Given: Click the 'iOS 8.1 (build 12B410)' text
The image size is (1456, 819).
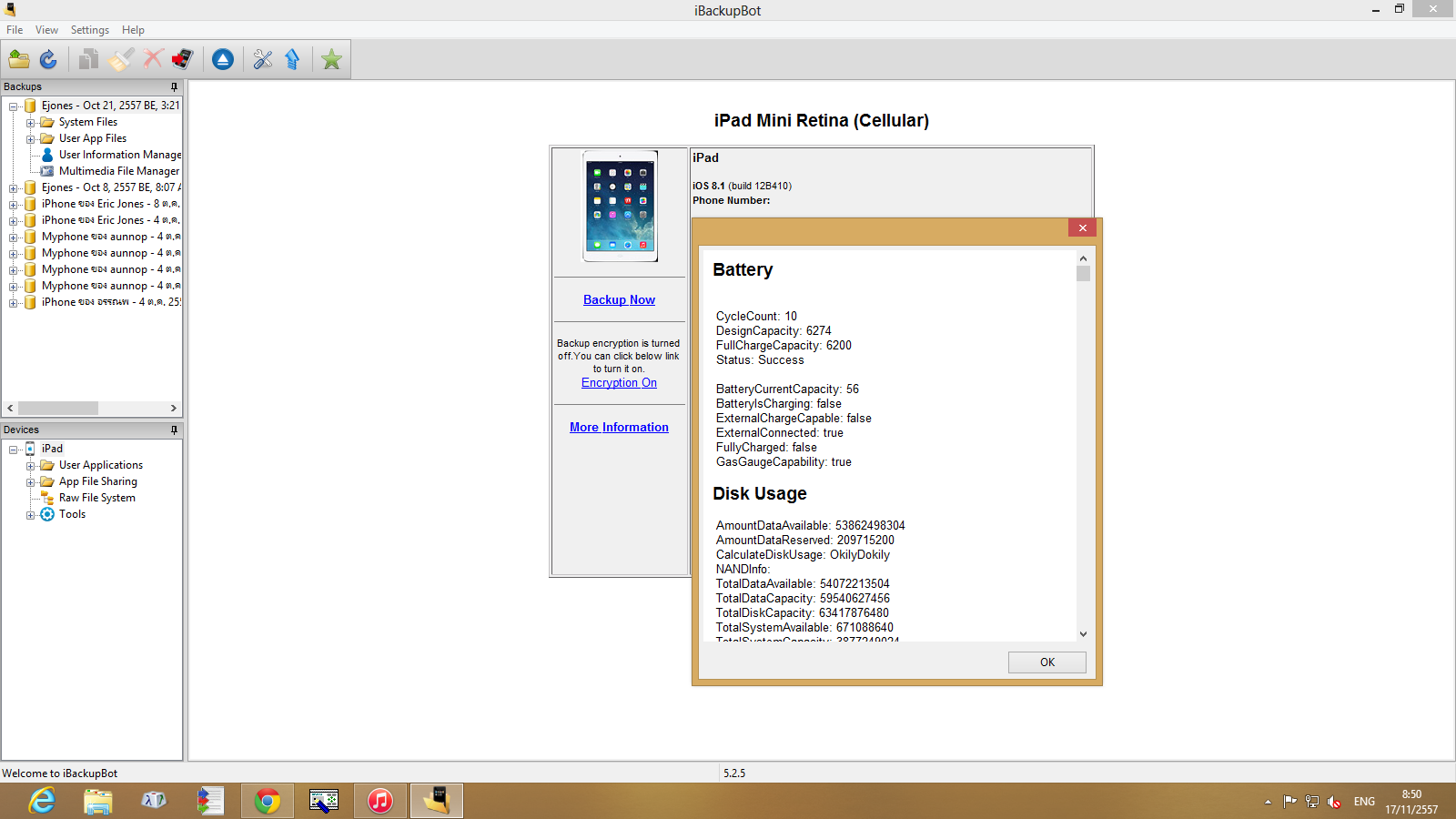Looking at the screenshot, I should 743,186.
